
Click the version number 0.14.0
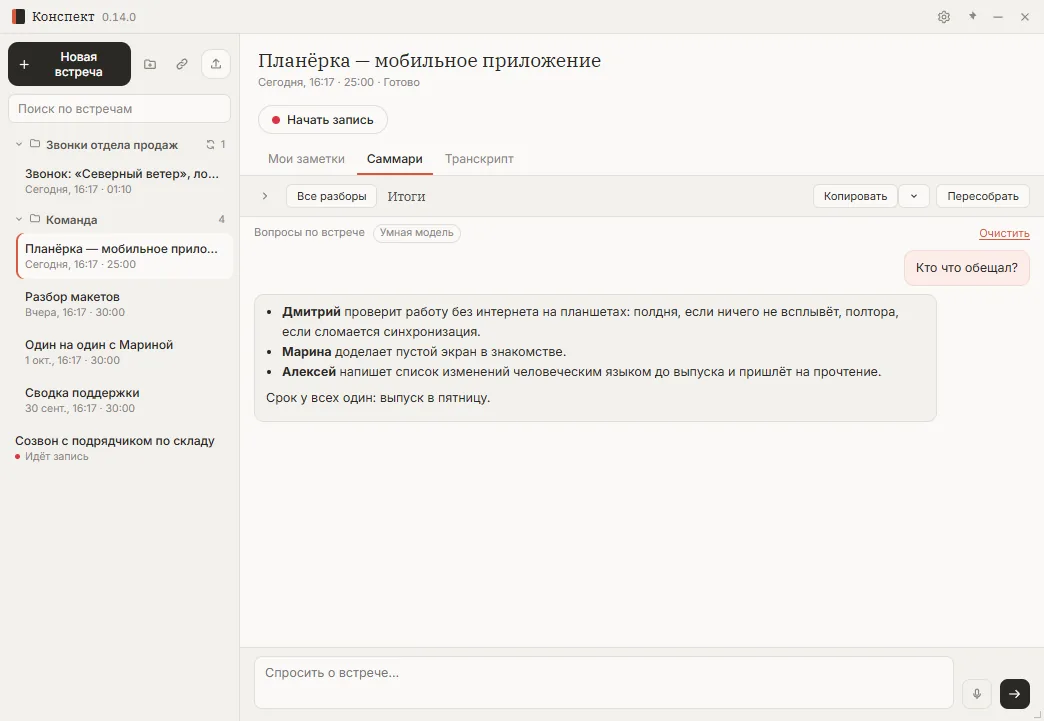click(x=119, y=17)
